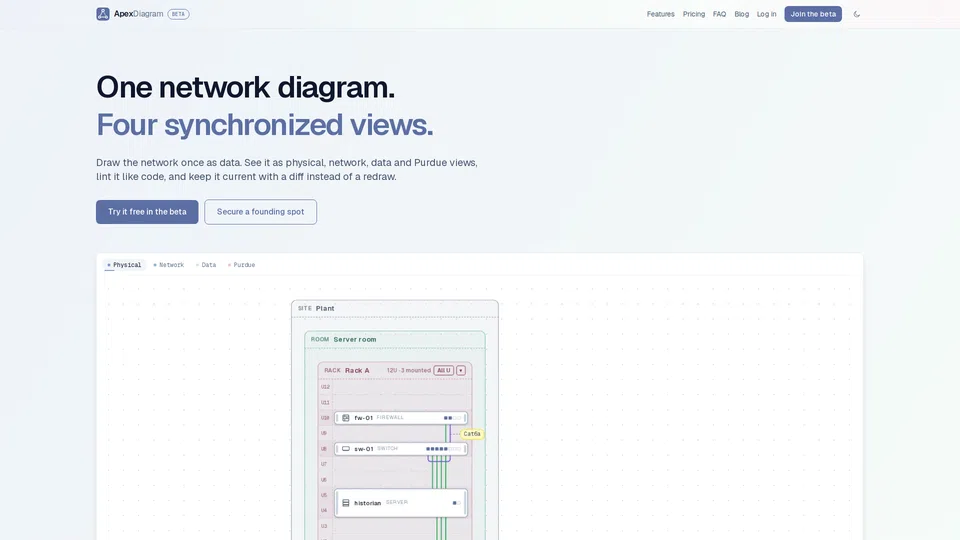
Task: Switch to the Physical view tab
Action: coord(124,265)
